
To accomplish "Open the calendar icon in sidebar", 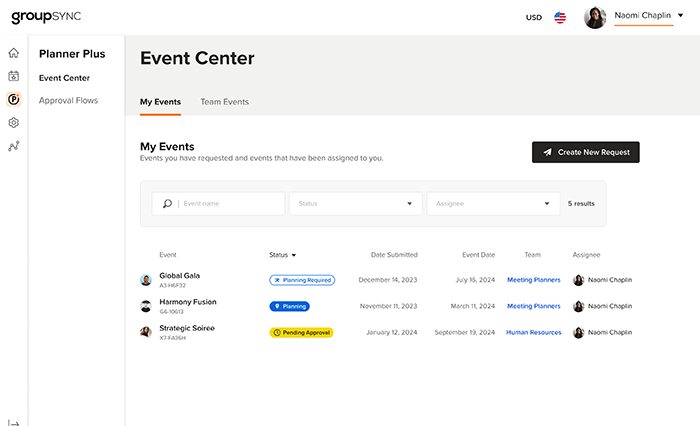I will [x=13, y=76].
